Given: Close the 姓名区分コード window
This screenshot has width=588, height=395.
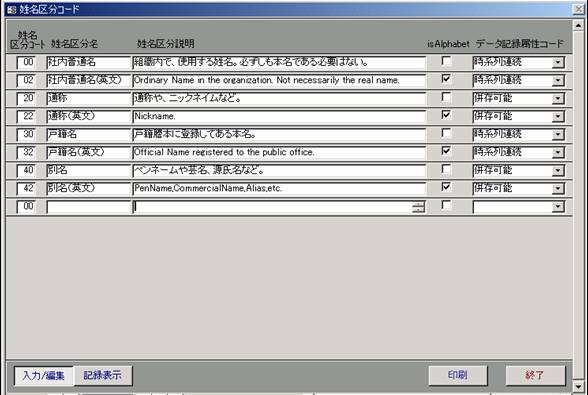Looking at the screenshot, I should 579,9.
